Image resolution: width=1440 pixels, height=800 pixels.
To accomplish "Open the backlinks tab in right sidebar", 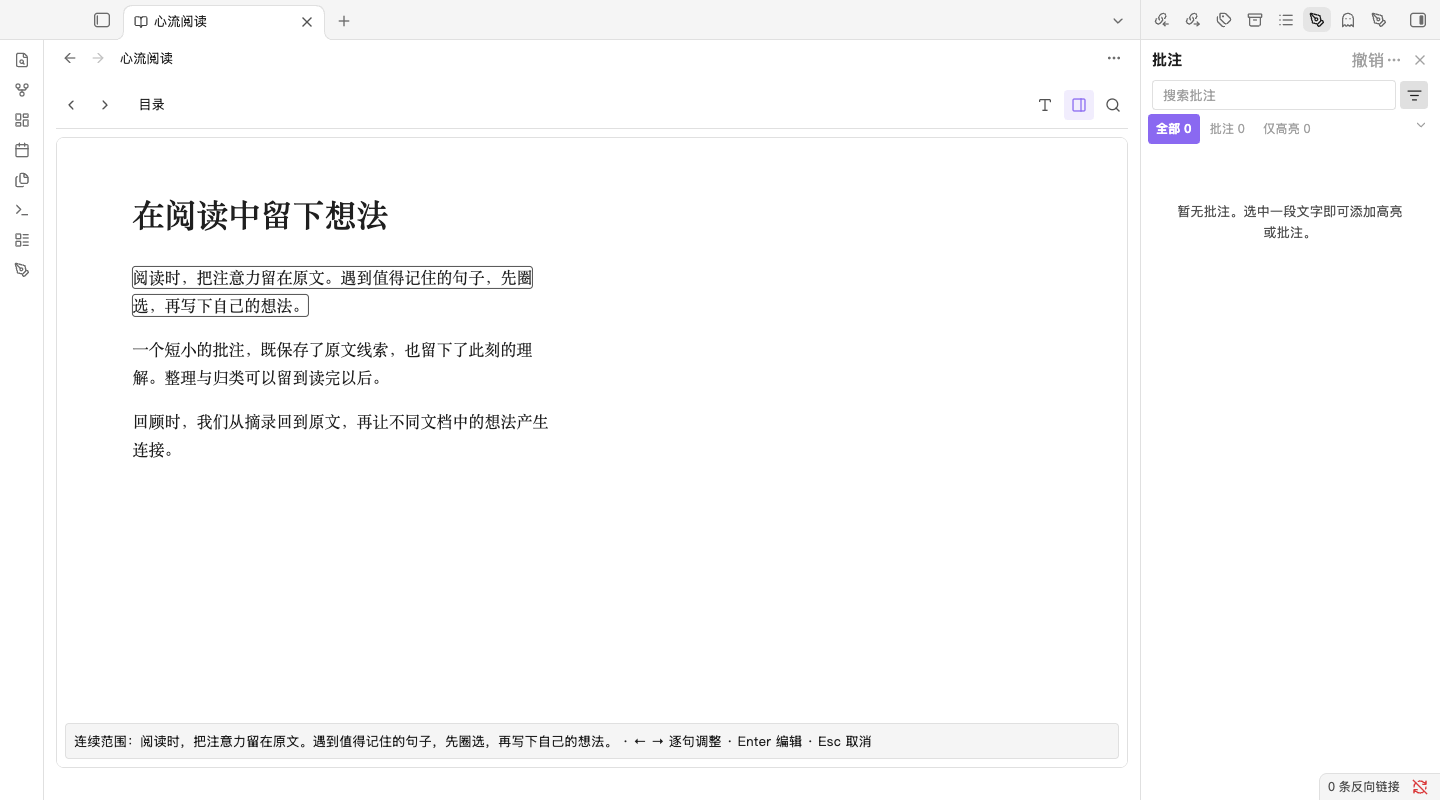I will pyautogui.click(x=1161, y=20).
